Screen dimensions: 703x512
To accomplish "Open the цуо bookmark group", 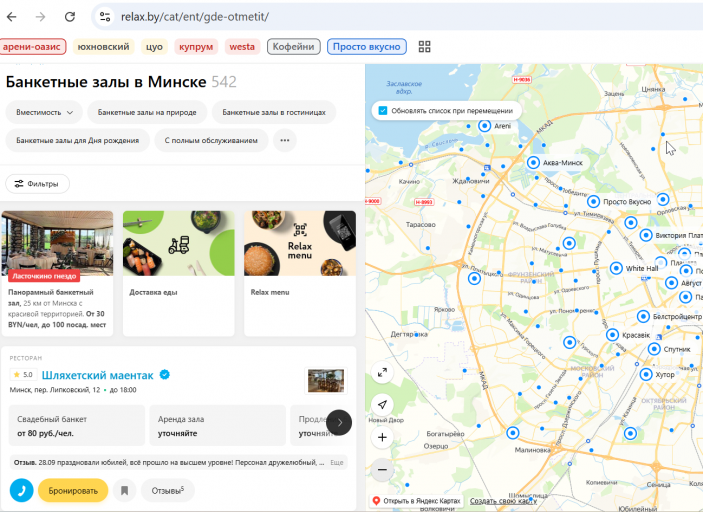I will coord(154,47).
